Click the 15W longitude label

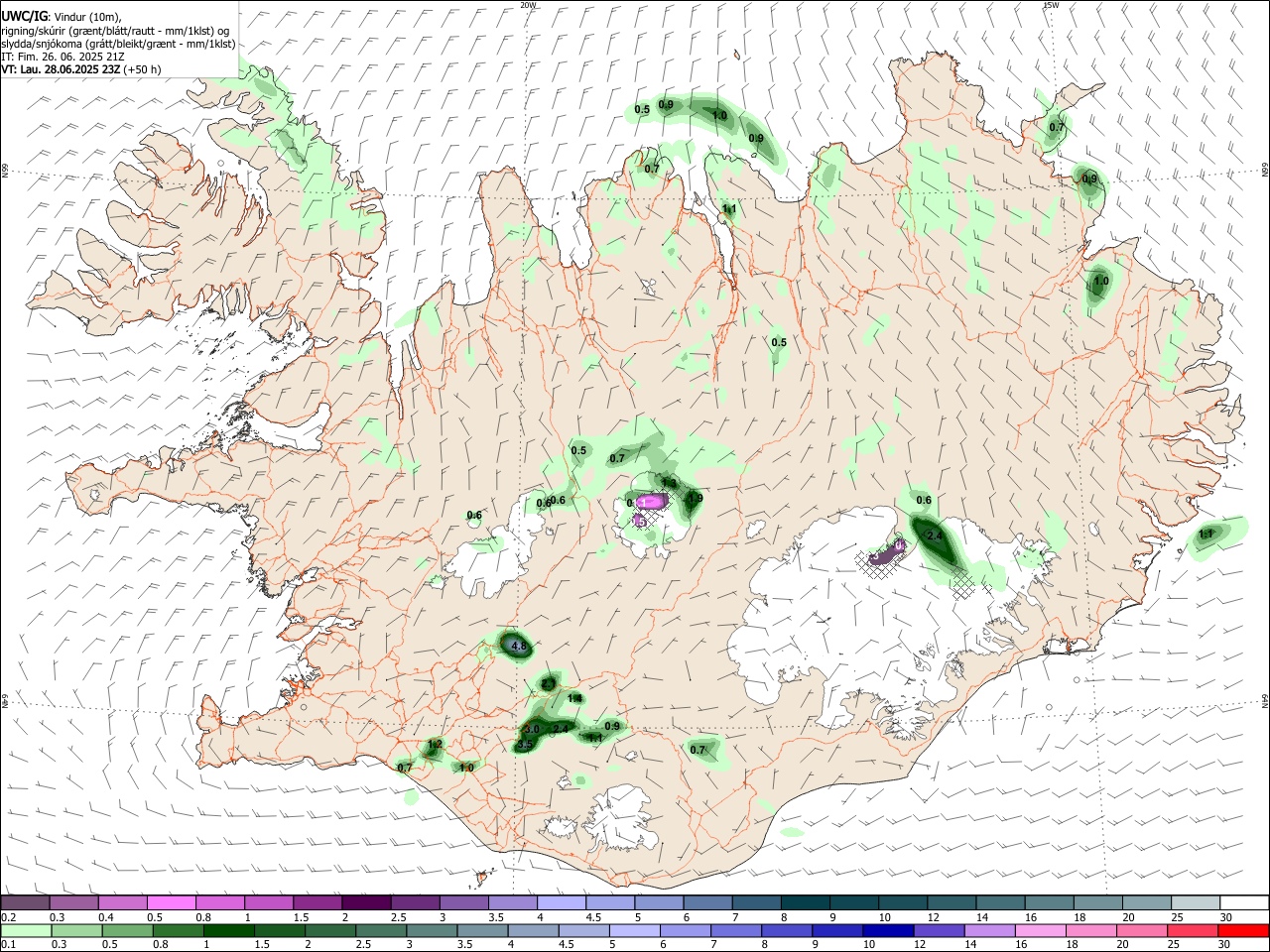pos(1052,5)
